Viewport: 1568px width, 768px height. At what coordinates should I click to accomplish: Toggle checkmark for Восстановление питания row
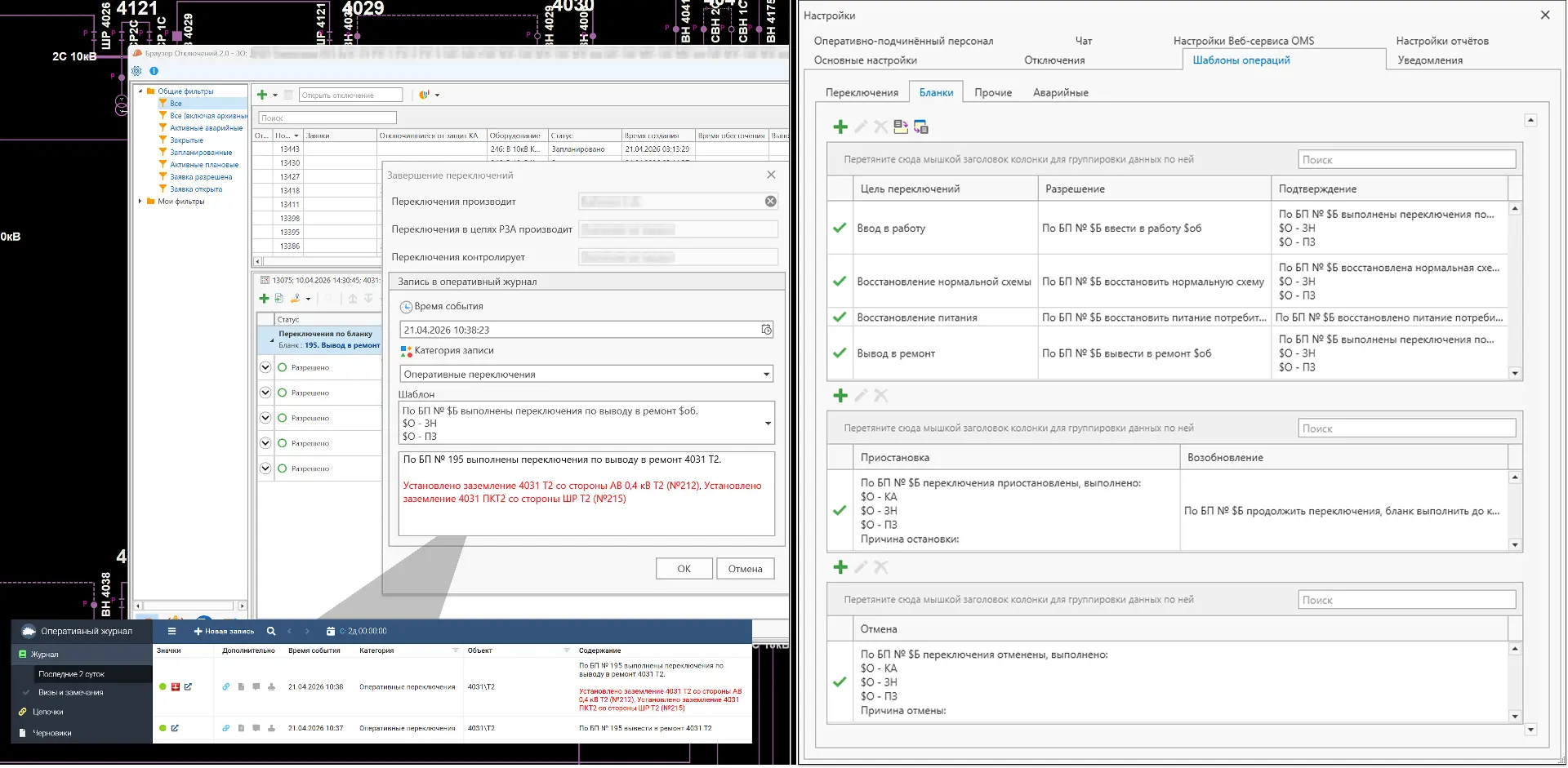click(x=840, y=317)
